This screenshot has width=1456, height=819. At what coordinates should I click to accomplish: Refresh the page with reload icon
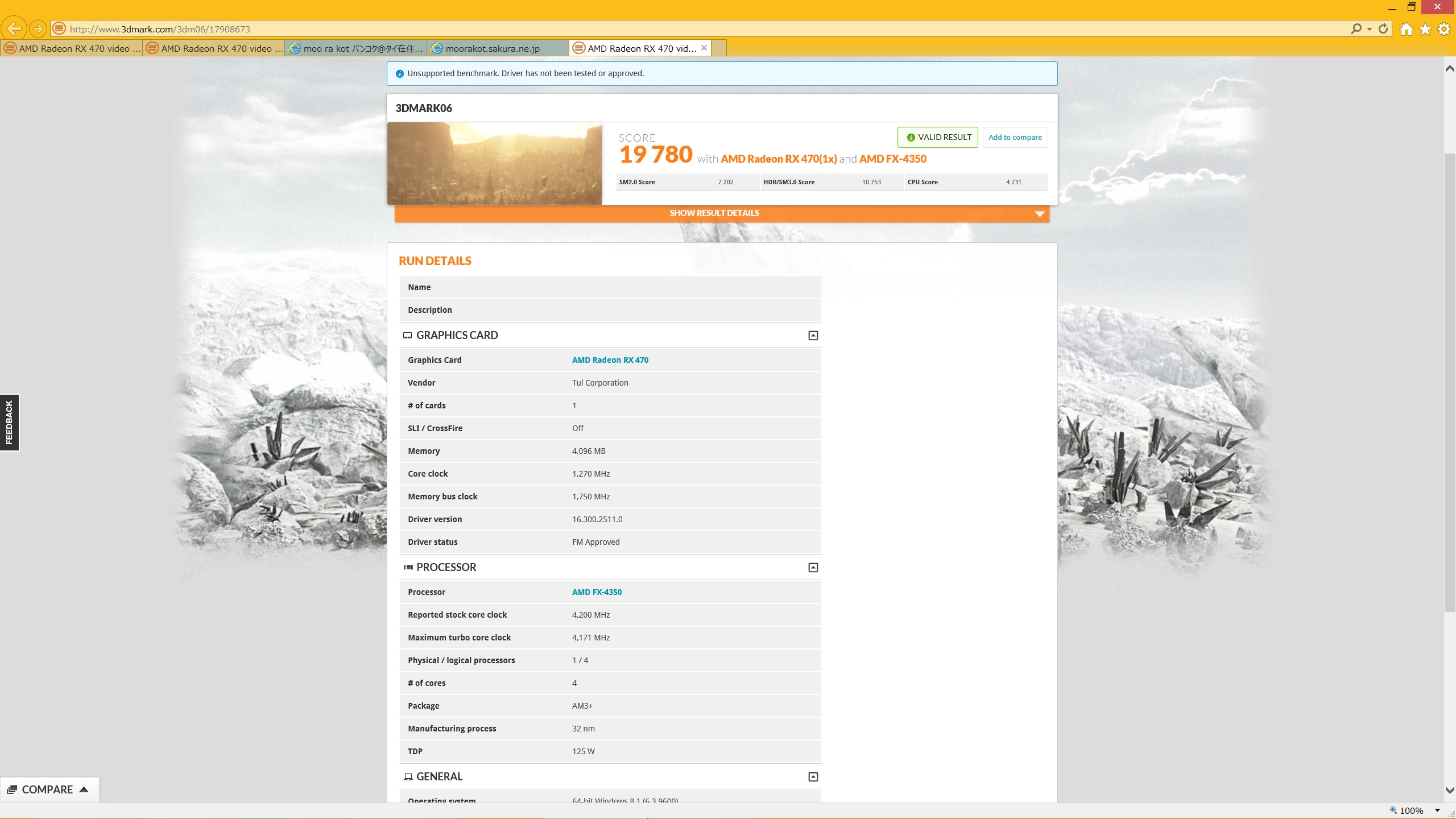click(x=1383, y=28)
